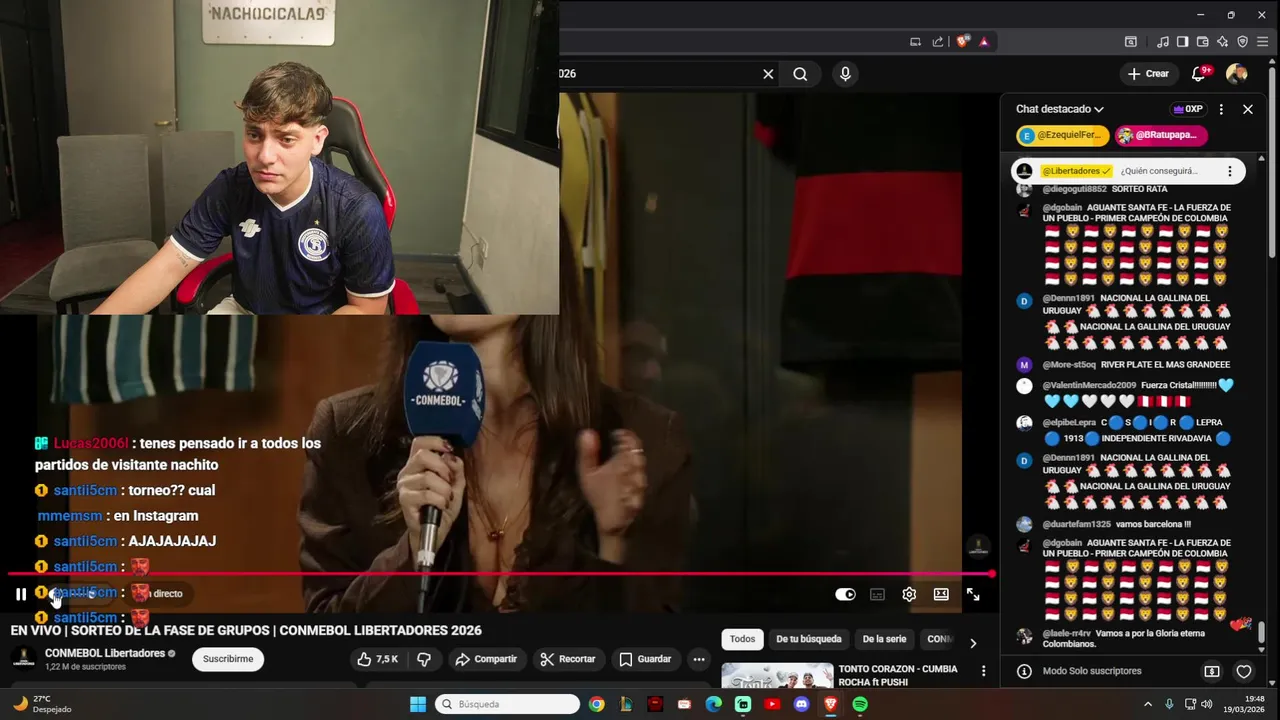The width and height of the screenshot is (1280, 720).
Task: Open YouTube account avatar menu
Action: [x=1237, y=74]
